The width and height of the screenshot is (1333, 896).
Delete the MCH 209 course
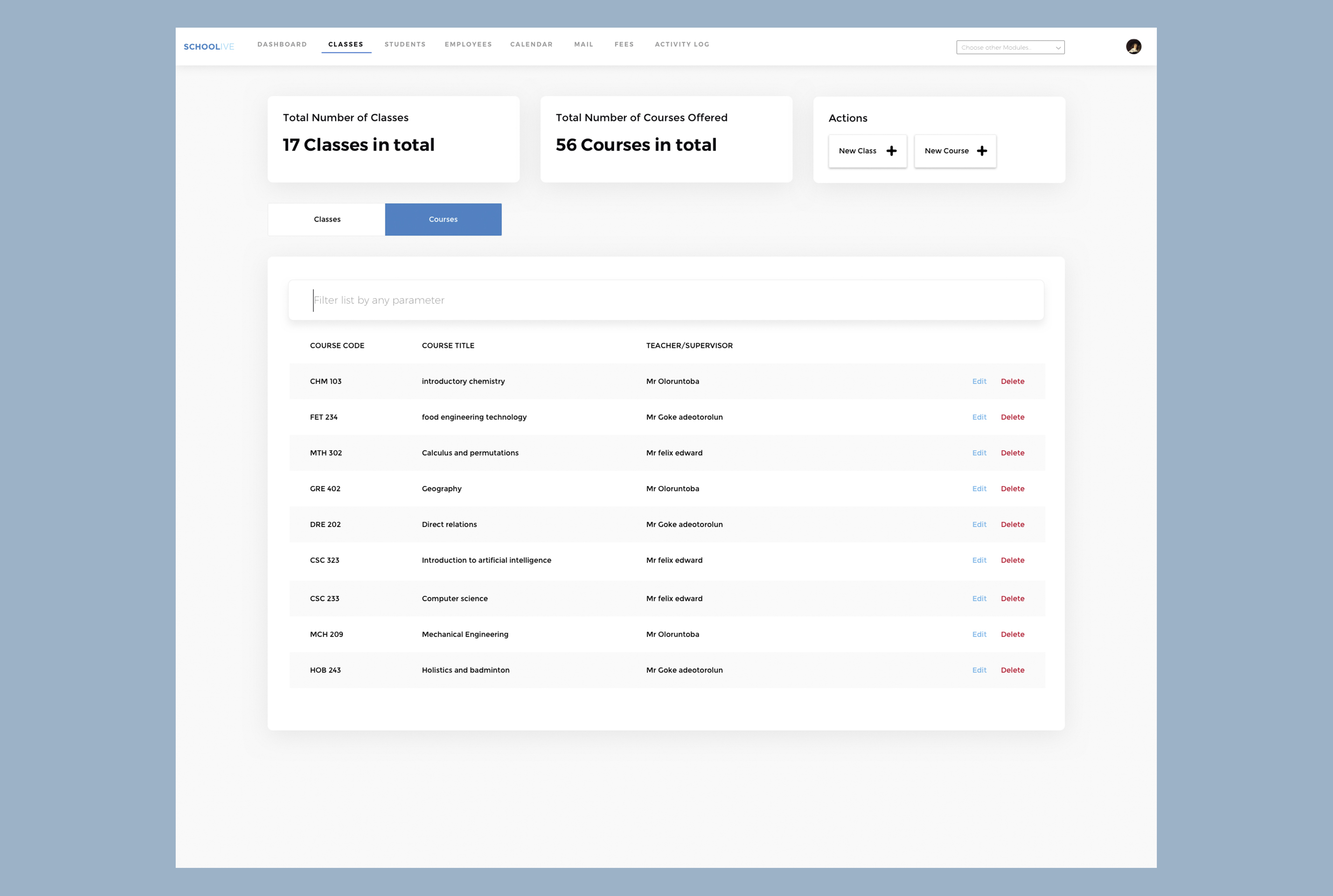(1013, 634)
